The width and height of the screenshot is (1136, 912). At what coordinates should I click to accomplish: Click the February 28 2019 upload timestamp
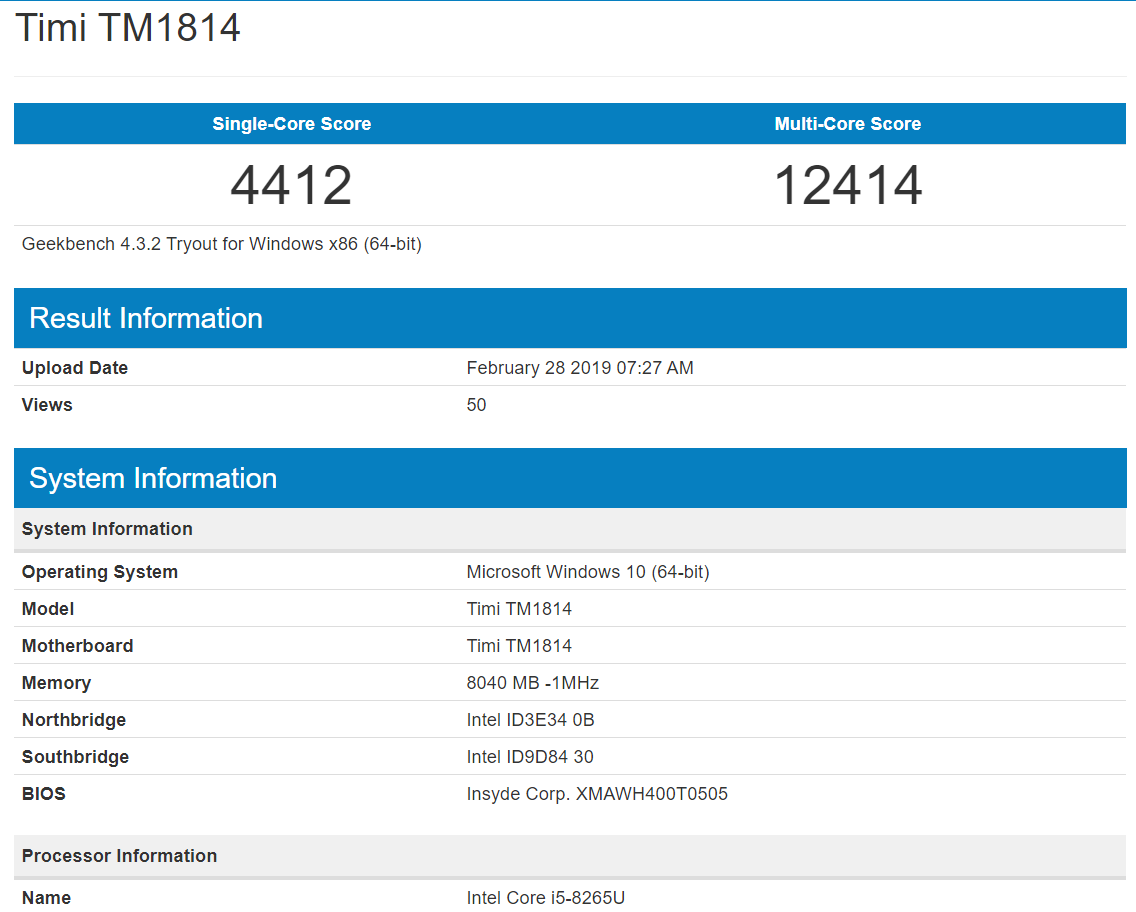[x=580, y=368]
